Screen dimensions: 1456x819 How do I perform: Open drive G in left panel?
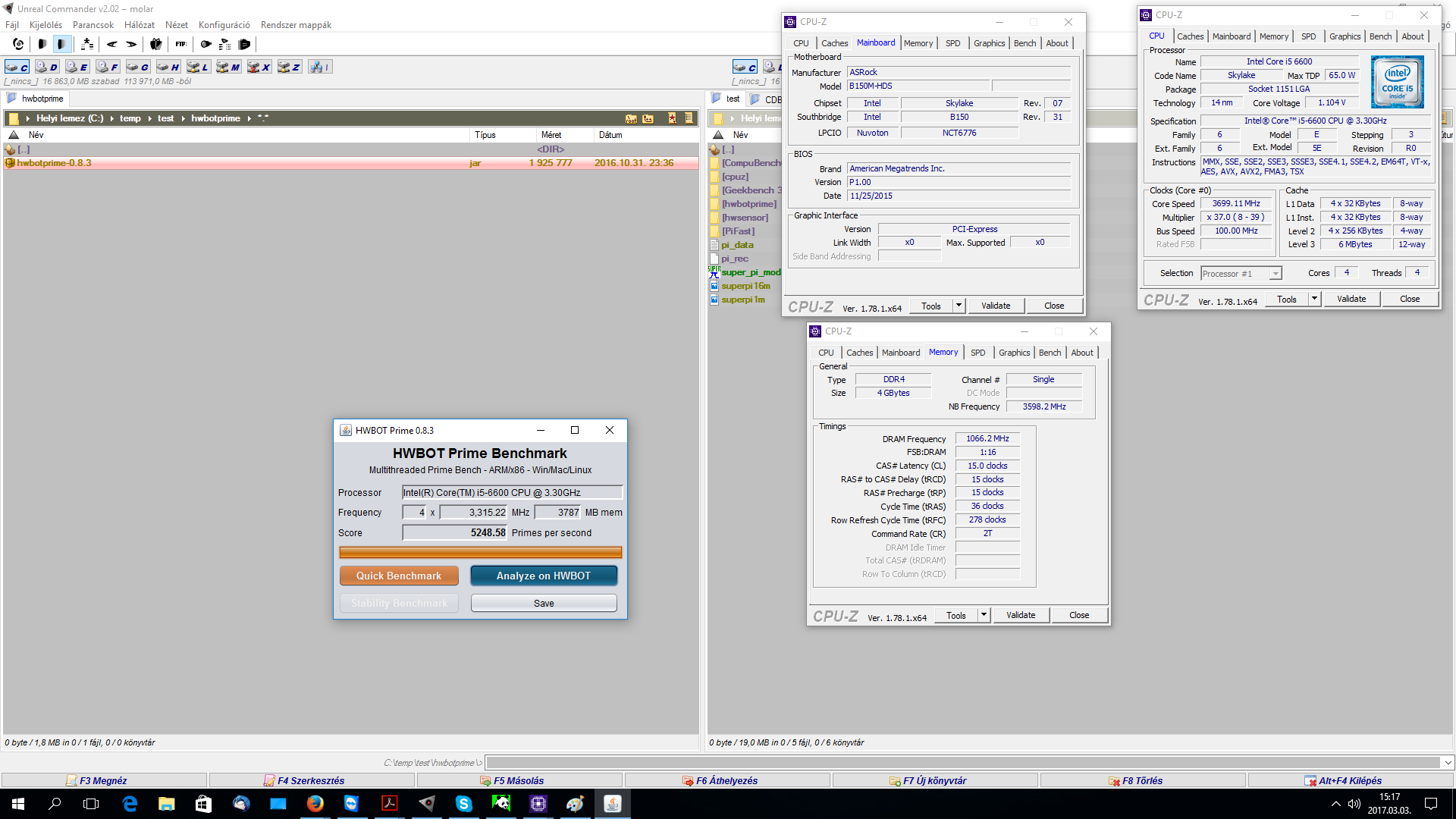pos(138,67)
